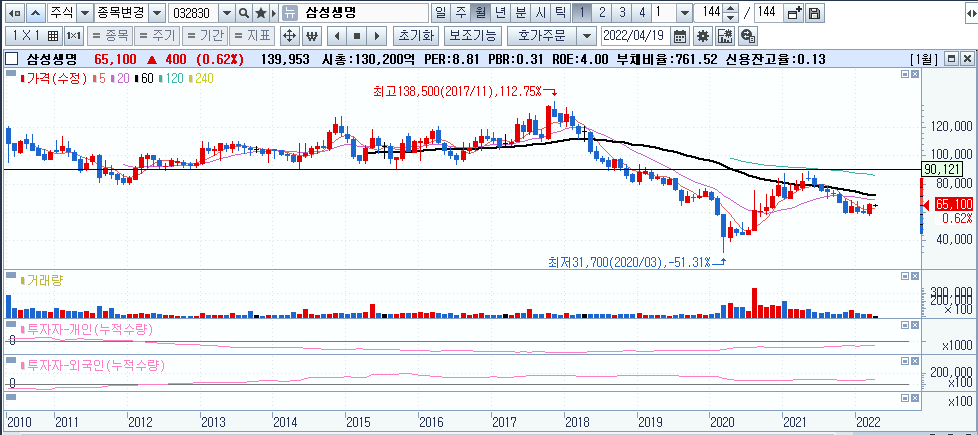978x435 pixels.
Task: Click the 초기화 reset button
Action: pos(416,36)
